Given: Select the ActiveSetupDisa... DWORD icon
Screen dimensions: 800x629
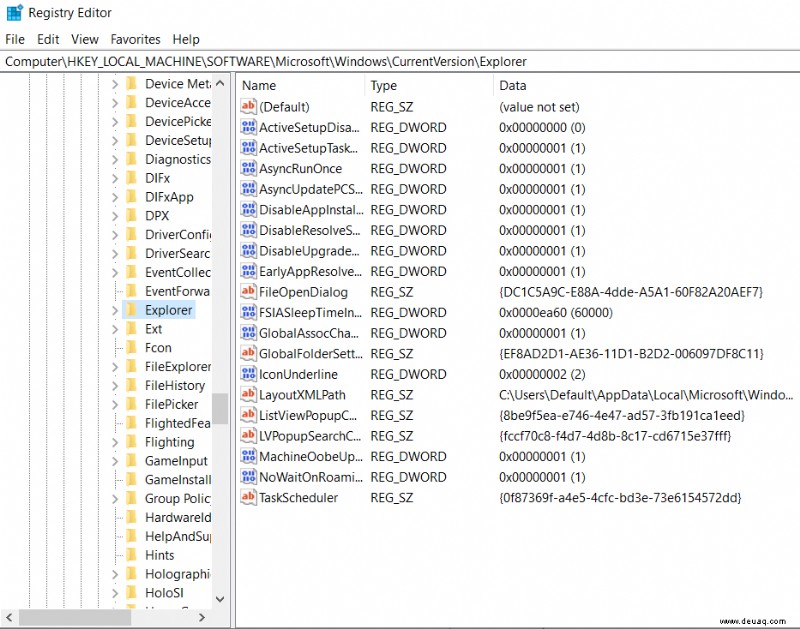Looking at the screenshot, I should [248, 127].
